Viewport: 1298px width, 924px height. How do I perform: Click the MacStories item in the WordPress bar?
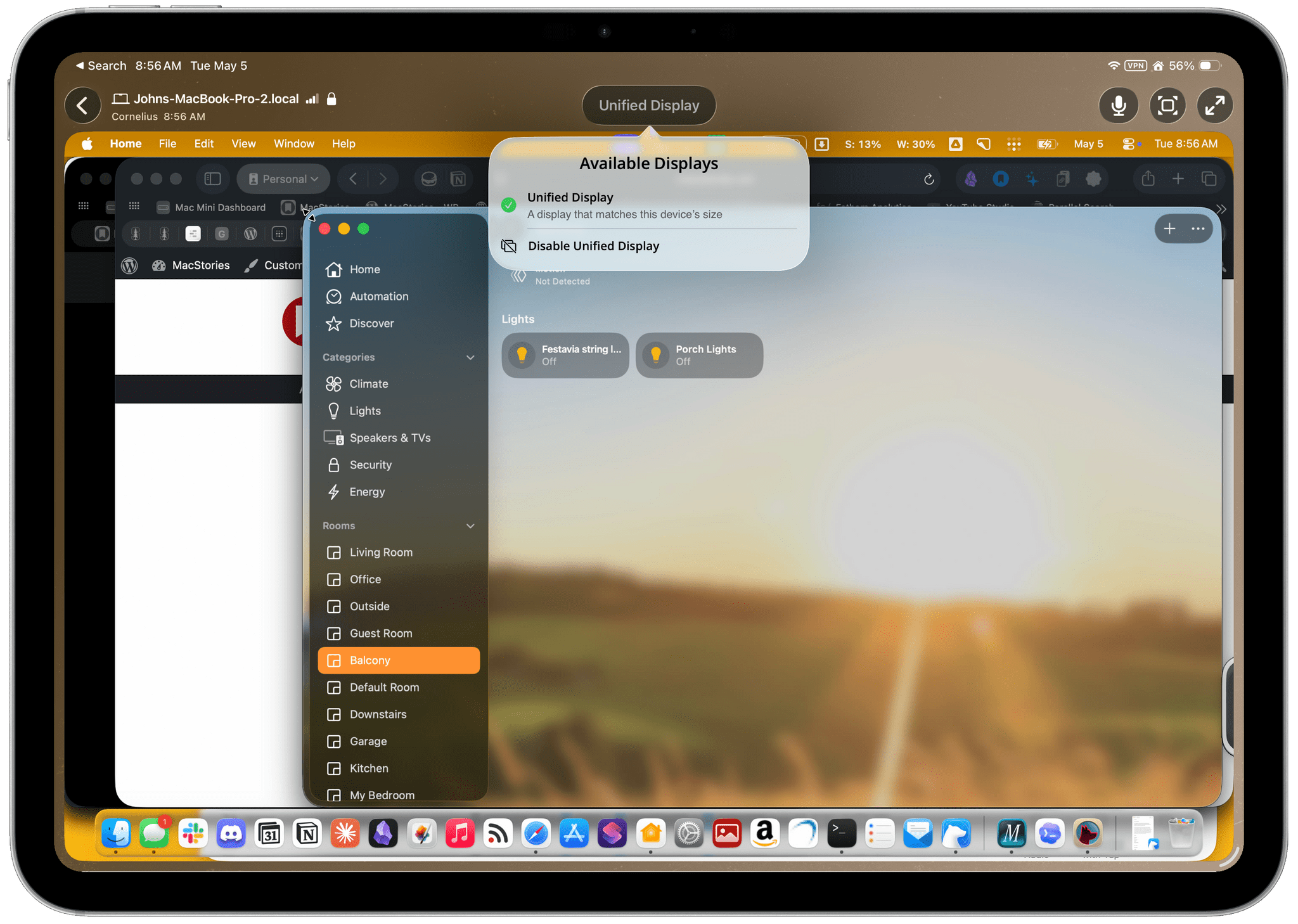[x=191, y=266]
